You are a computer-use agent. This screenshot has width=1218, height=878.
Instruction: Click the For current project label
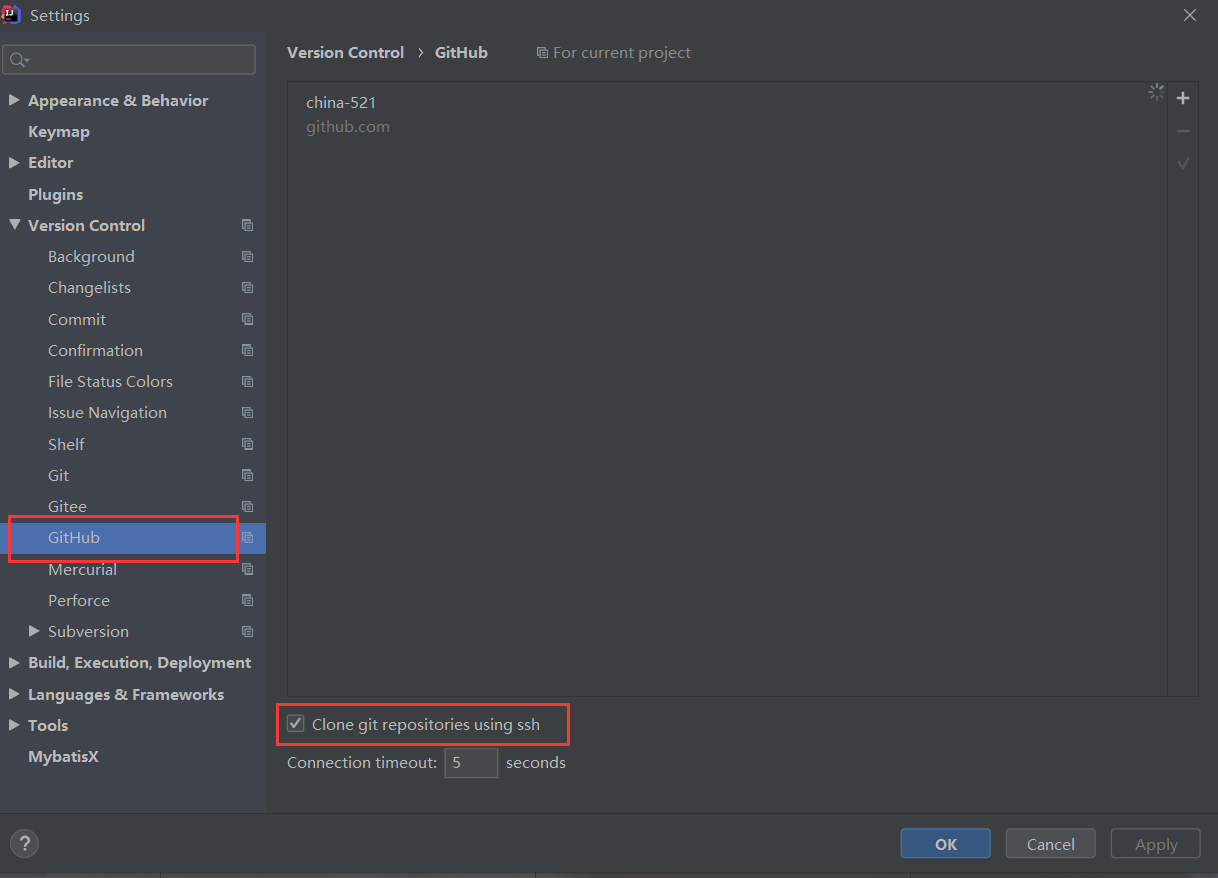pos(622,53)
